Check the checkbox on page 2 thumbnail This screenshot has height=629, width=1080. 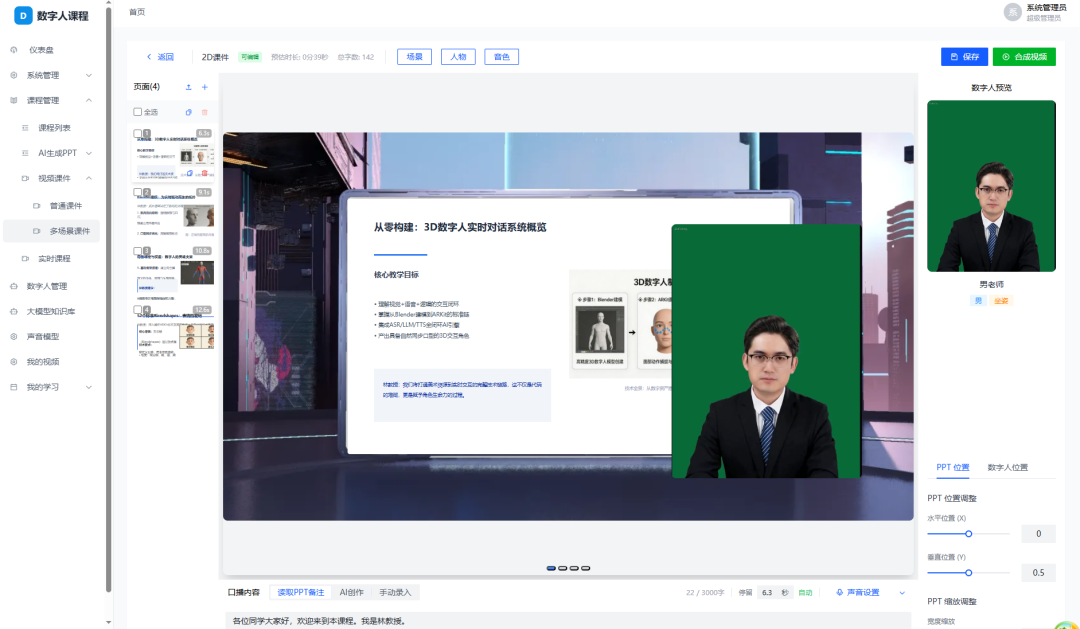pyautogui.click(x=138, y=192)
